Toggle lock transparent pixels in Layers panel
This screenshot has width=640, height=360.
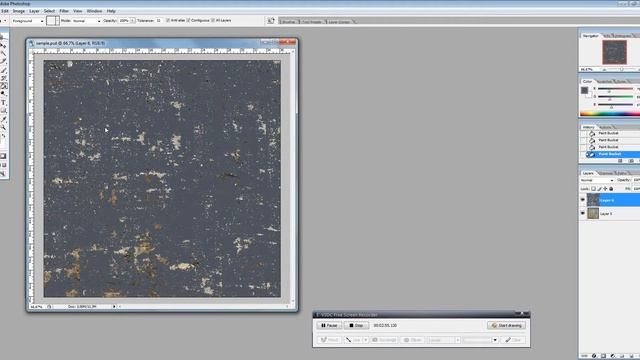click(593, 189)
